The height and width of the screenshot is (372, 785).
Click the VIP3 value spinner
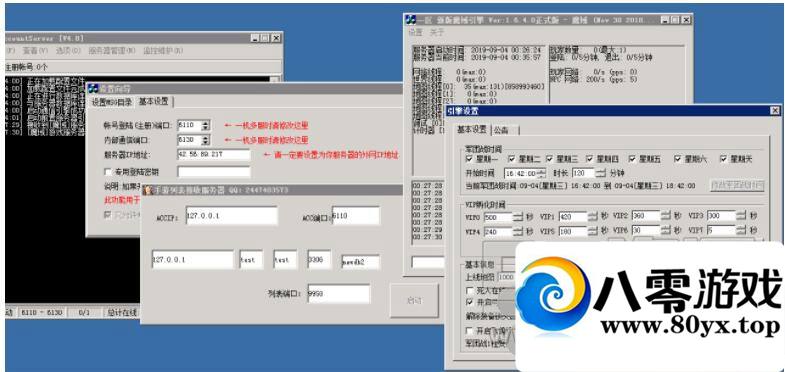pyautogui.click(x=741, y=216)
